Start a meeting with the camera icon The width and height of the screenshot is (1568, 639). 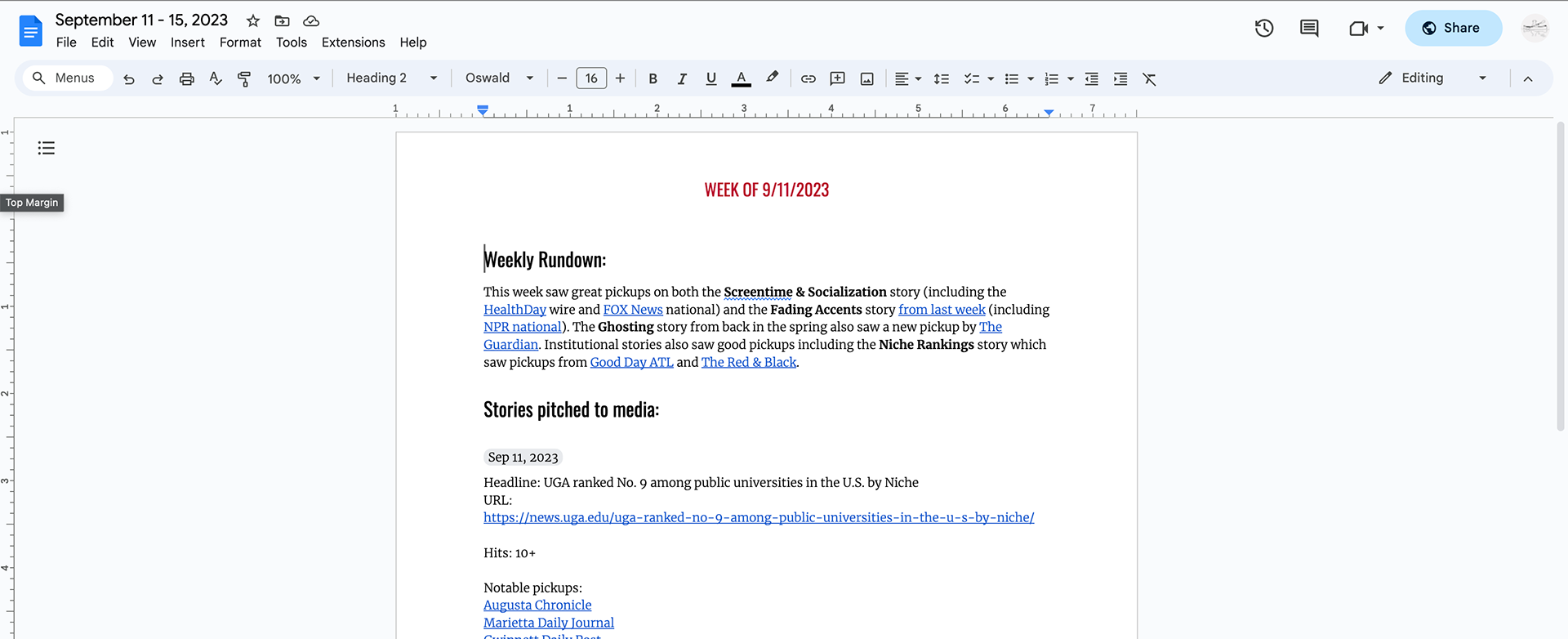click(x=1359, y=29)
